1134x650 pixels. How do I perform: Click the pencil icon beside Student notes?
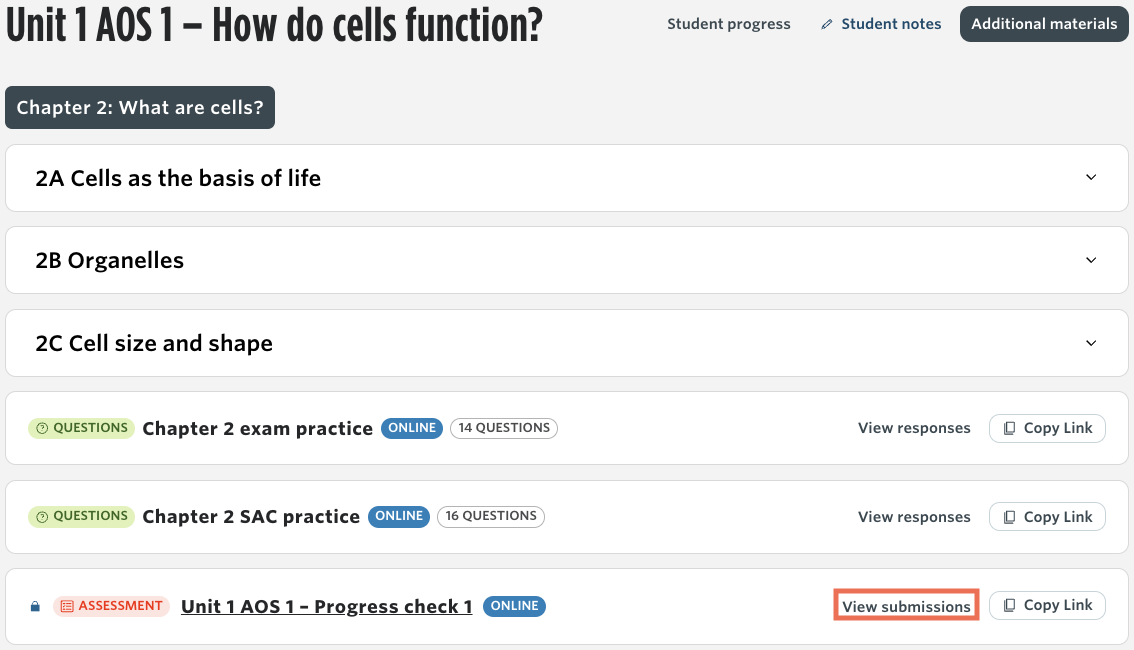click(x=827, y=25)
